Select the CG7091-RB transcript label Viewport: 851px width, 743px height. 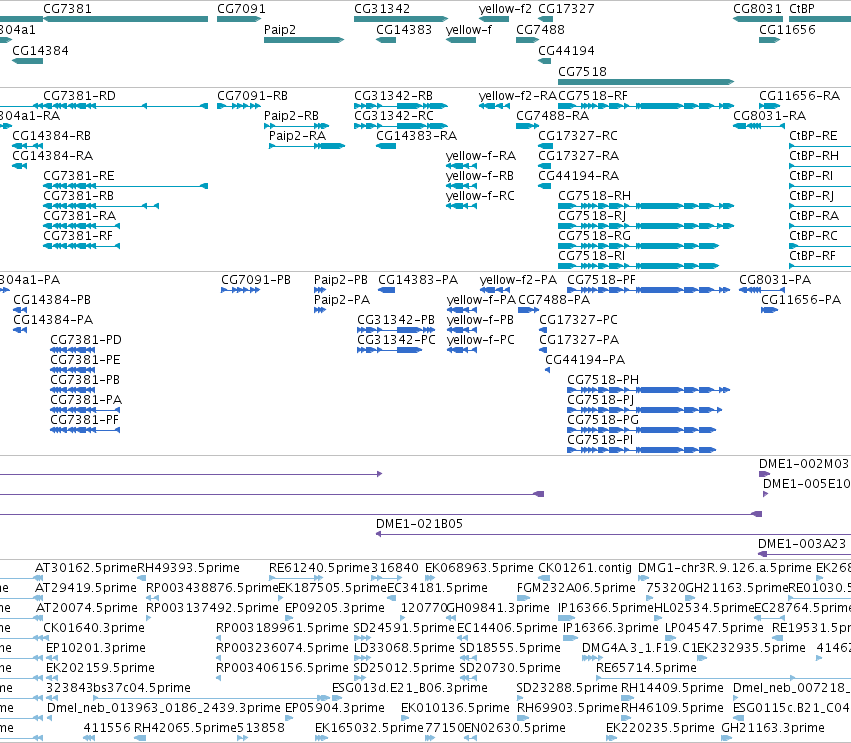point(252,96)
